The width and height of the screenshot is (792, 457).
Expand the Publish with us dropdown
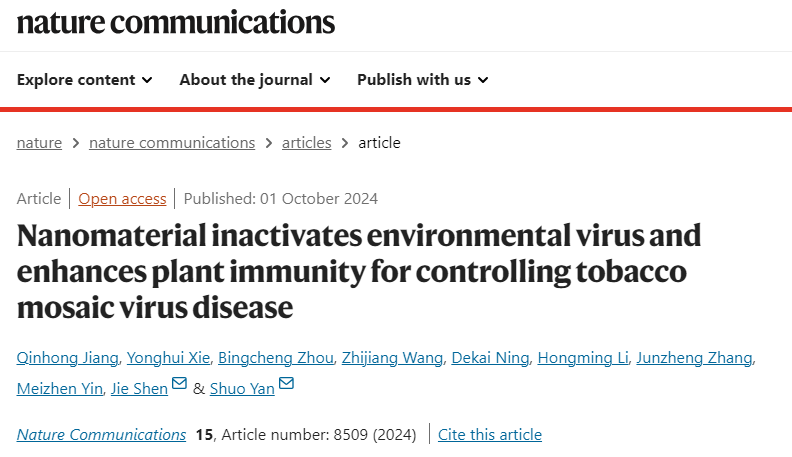(x=423, y=80)
